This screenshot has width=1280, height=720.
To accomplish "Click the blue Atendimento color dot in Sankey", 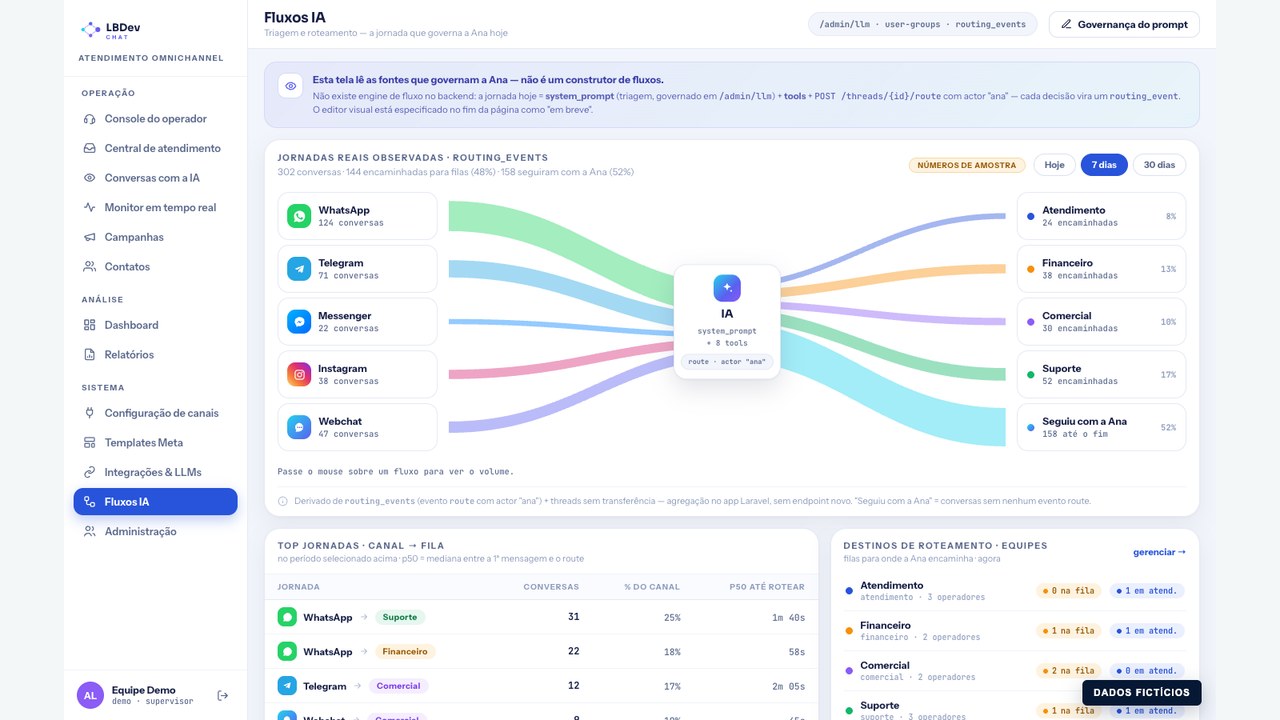I will tap(1031, 216).
